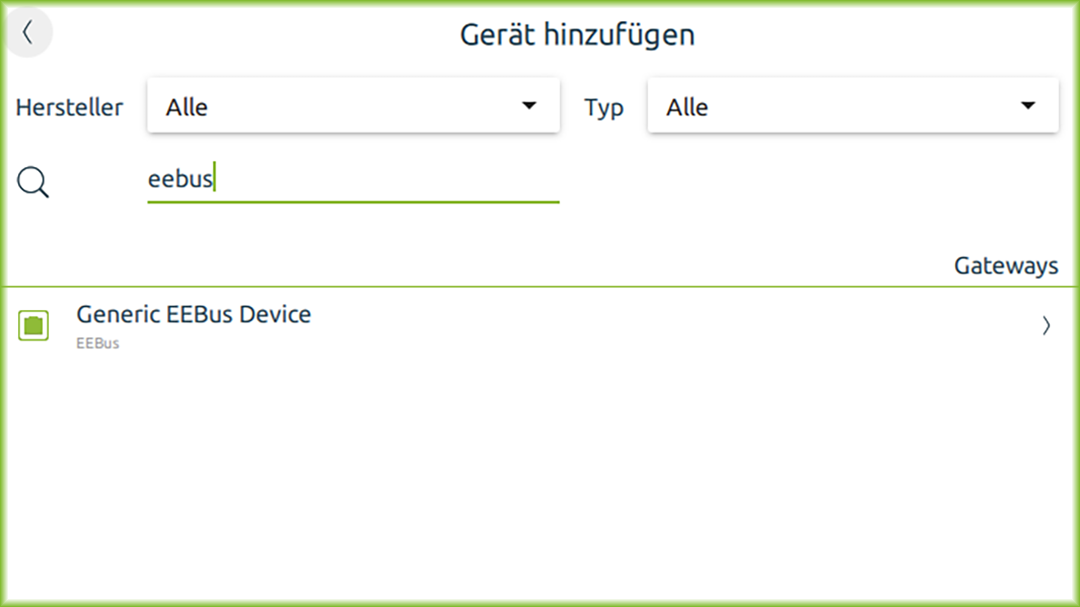Click the small 'EEBus' subtitle text
The width and height of the screenshot is (1080, 607).
98,344
